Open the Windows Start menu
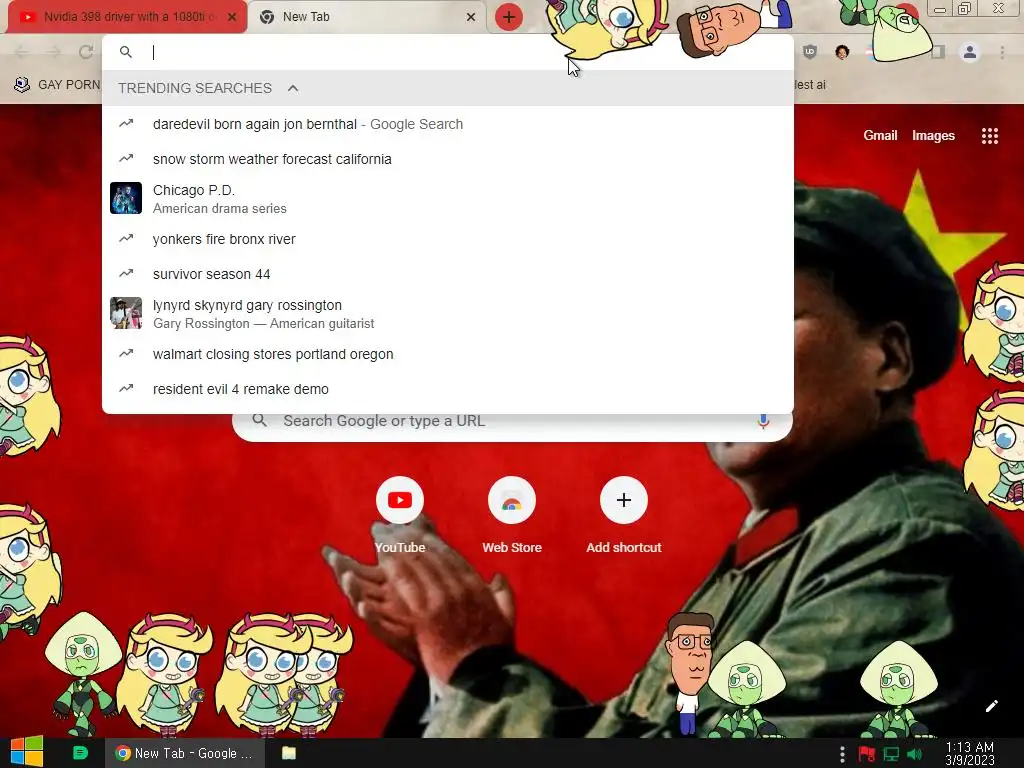This screenshot has width=1024, height=768. point(26,752)
